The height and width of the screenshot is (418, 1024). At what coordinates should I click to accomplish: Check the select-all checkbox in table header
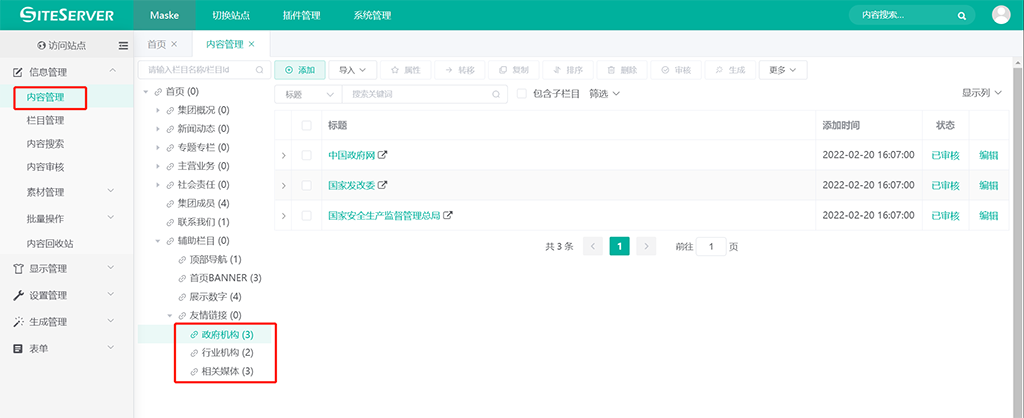click(x=306, y=125)
